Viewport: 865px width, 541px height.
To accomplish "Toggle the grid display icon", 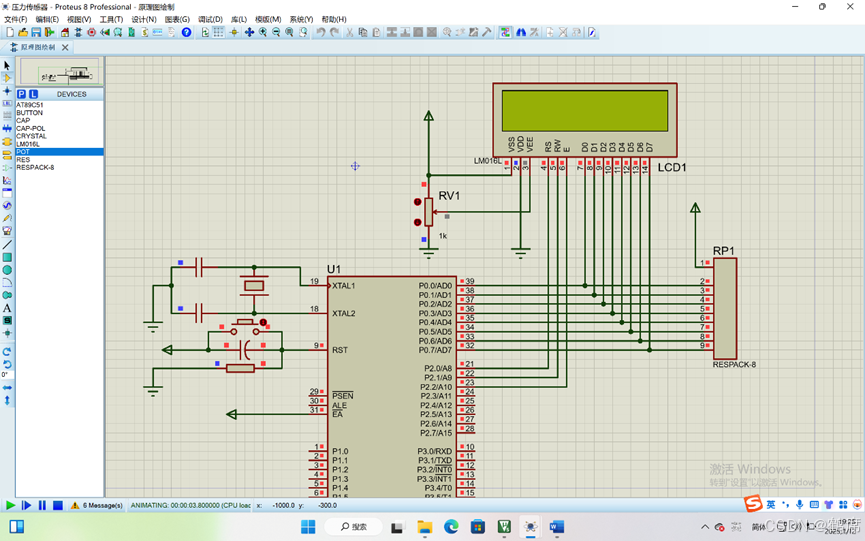I will (218, 33).
